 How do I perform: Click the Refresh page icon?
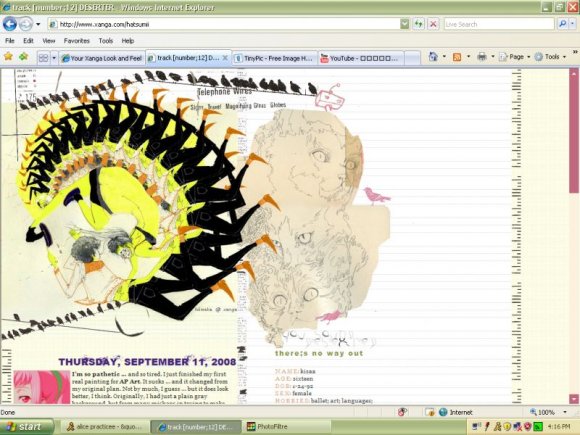(419, 24)
